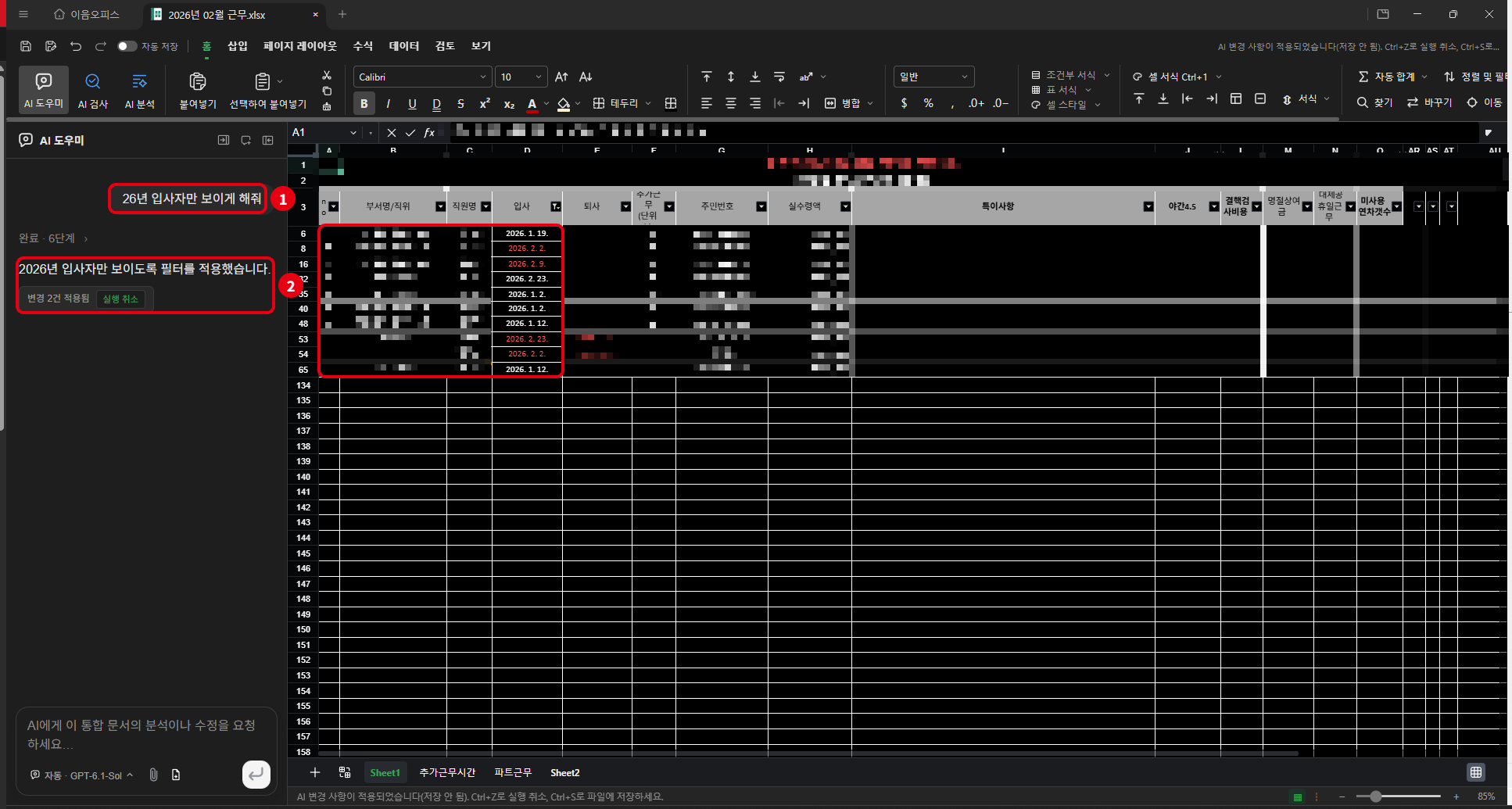The image size is (1512, 809).
Task: Add a new sheet with plus icon
Action: (x=315, y=772)
